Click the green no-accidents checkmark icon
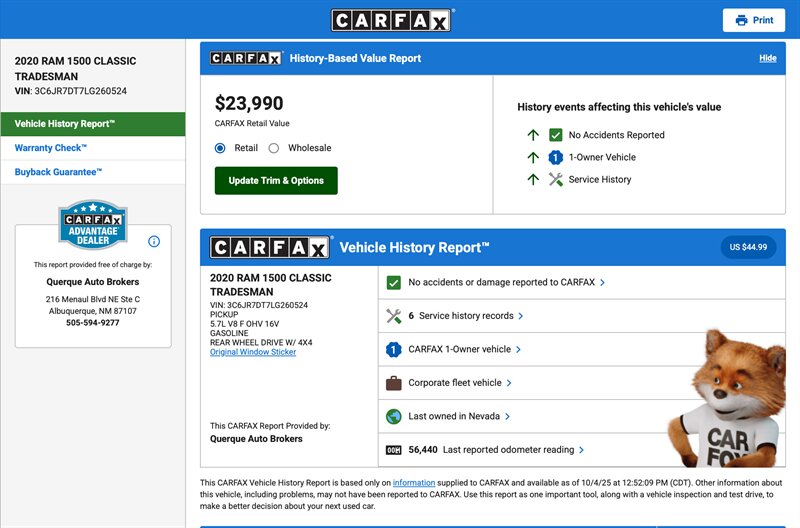Viewport: 800px width, 528px height. (x=393, y=283)
